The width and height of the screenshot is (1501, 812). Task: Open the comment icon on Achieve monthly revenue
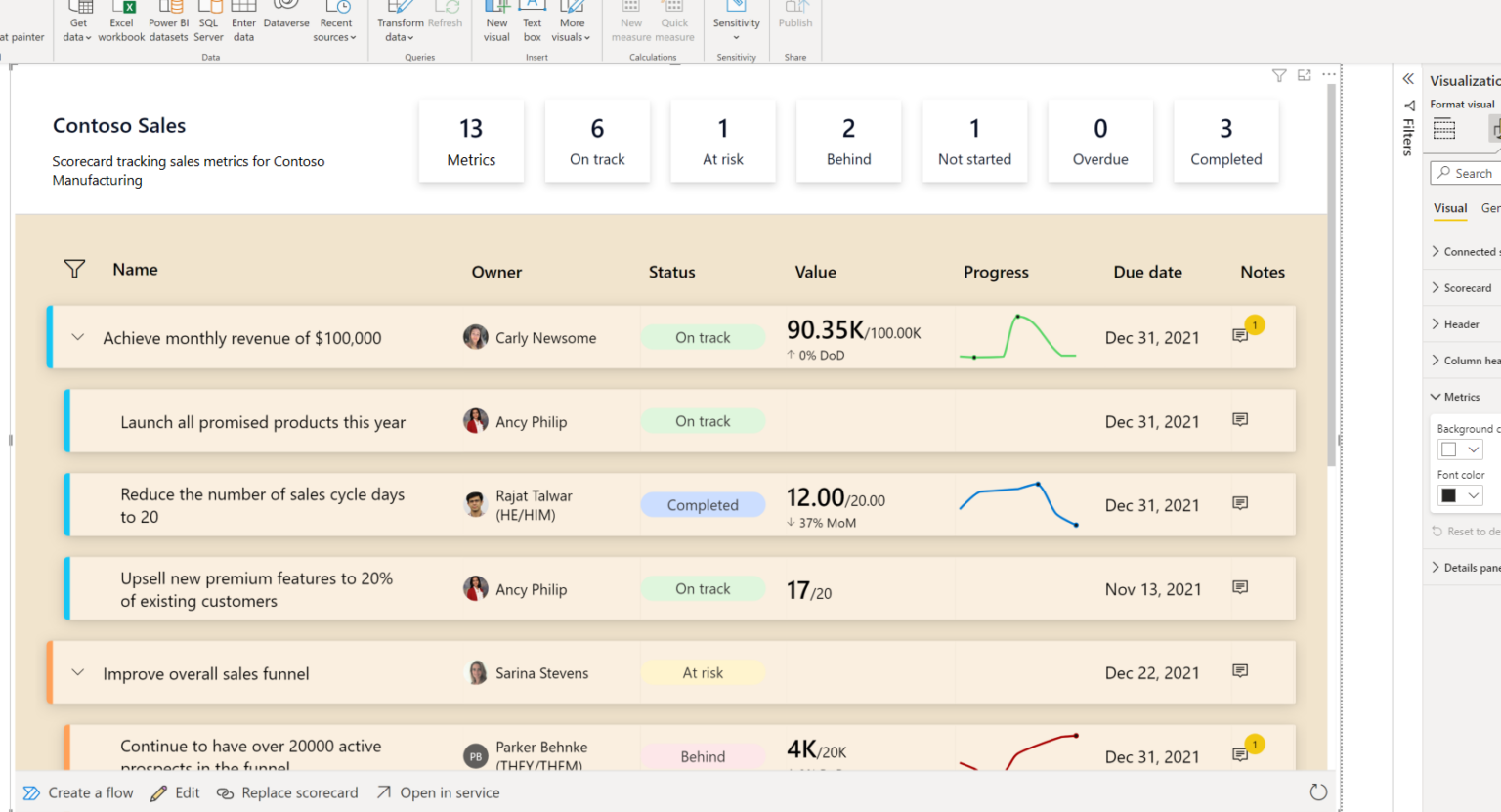[x=1240, y=334]
